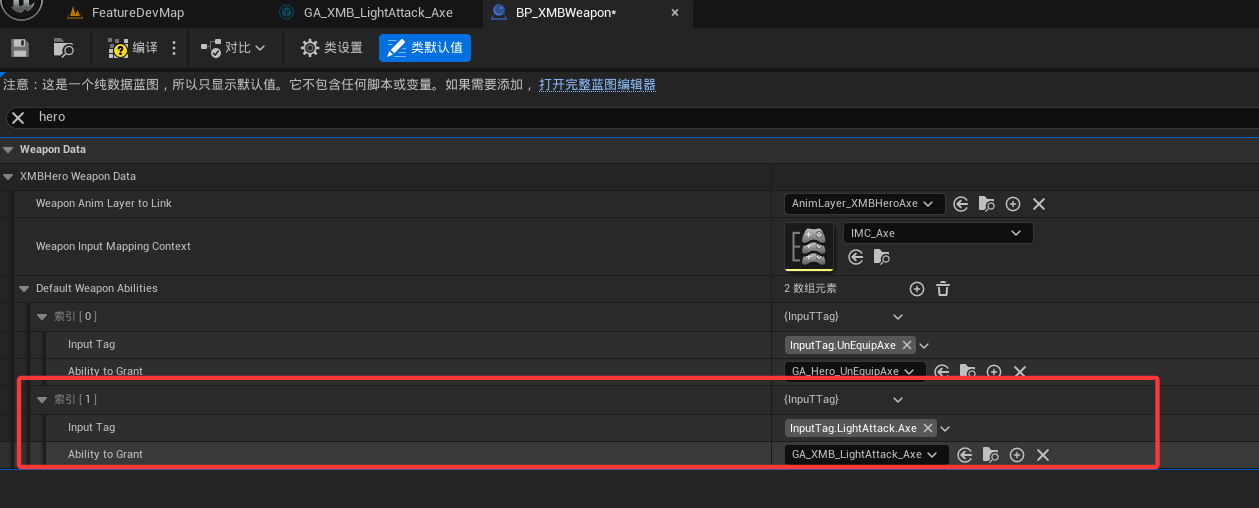Clear the 'hero' search text with X
This screenshot has height=508, width=1259.
18,117
